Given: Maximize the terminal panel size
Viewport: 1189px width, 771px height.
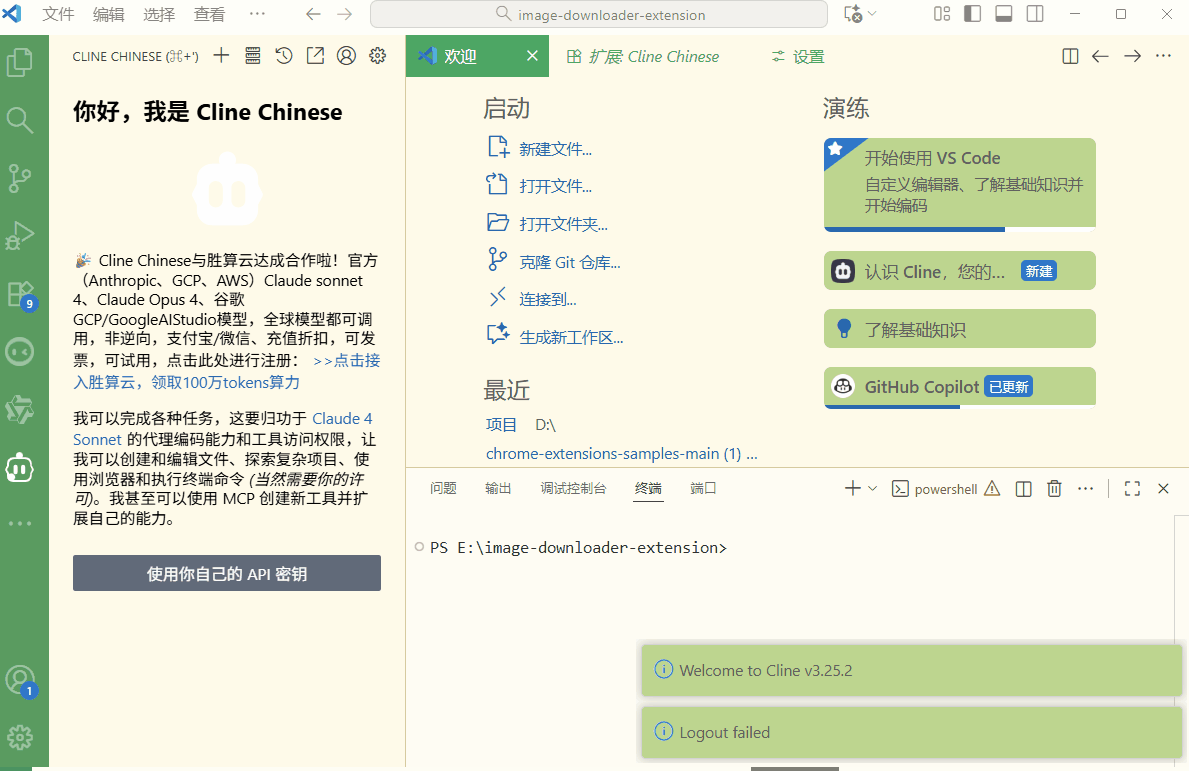Looking at the screenshot, I should [x=1132, y=489].
